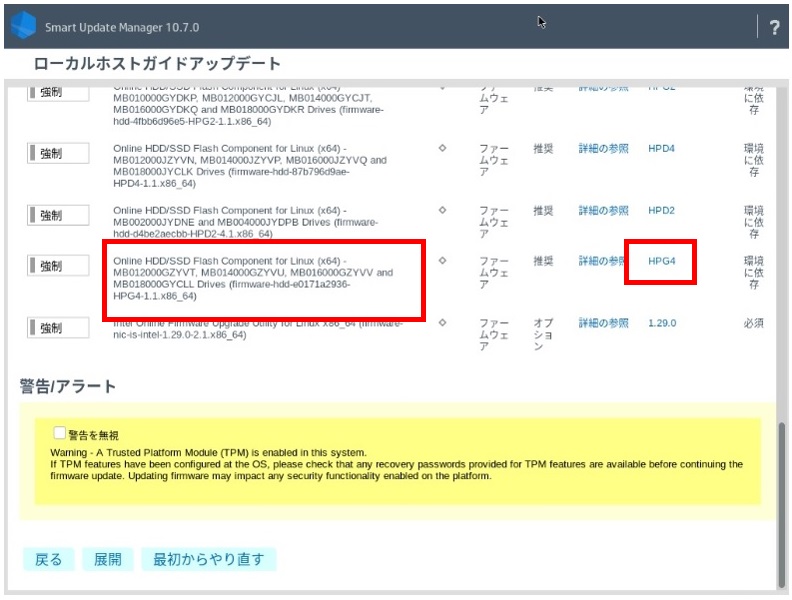Click the 警告/アラート heading
Image resolution: width=792 pixels, height=600 pixels.
pyautogui.click(x=68, y=386)
